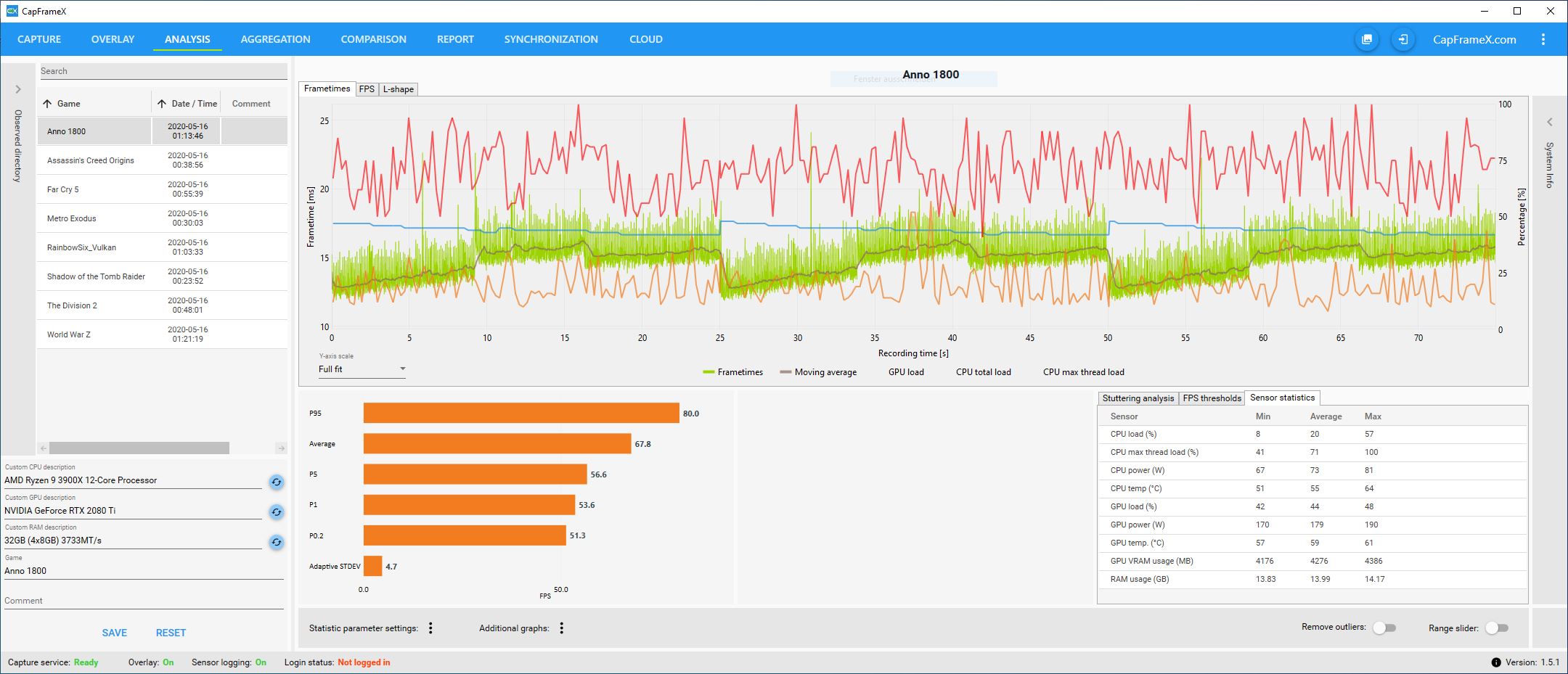1568x674 pixels.
Task: Click the Search field above game list
Action: [163, 71]
